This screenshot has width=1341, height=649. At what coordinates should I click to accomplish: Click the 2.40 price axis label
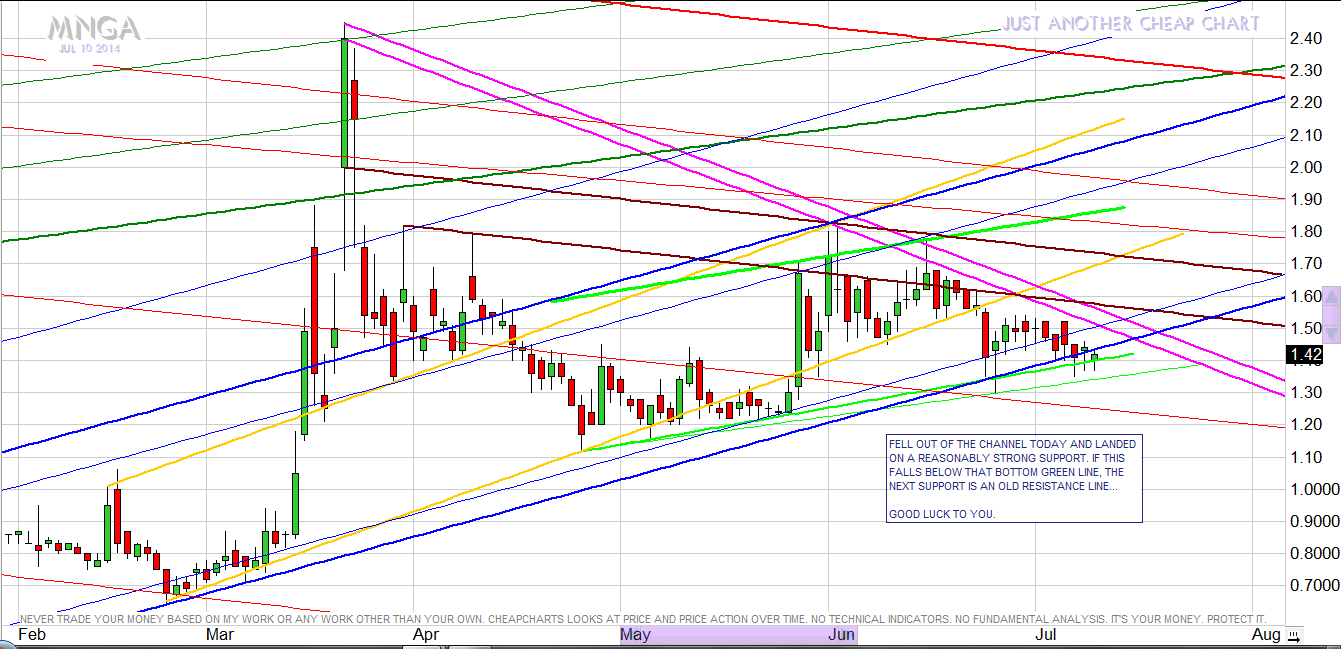coord(1306,39)
